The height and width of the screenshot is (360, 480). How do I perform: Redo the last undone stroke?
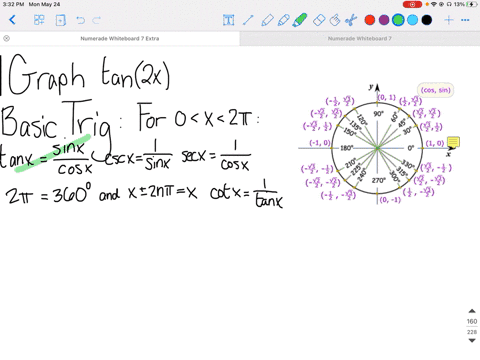(x=96, y=20)
